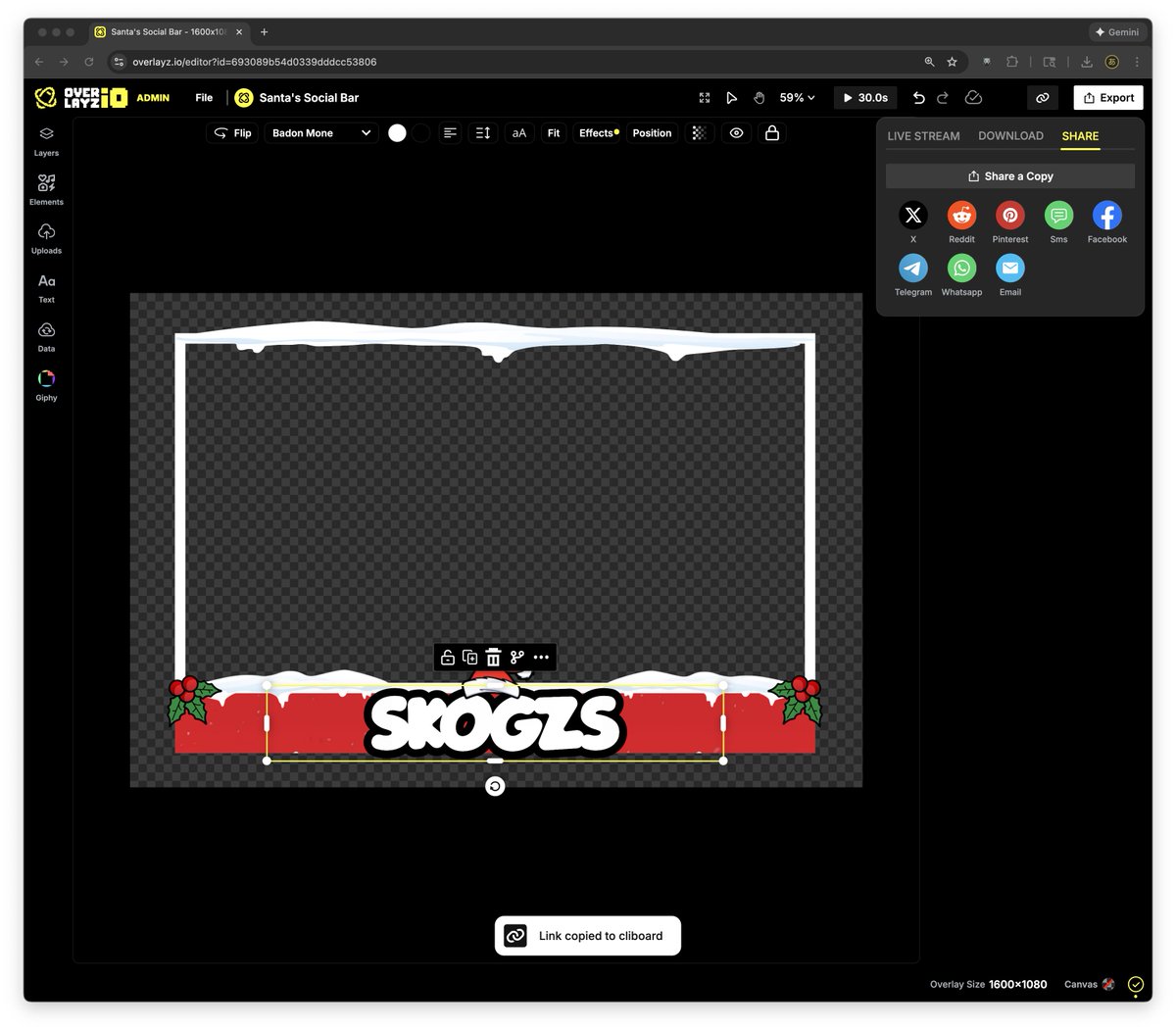The width and height of the screenshot is (1176, 1031).
Task: Open the Giphy panel
Action: pyautogui.click(x=46, y=383)
